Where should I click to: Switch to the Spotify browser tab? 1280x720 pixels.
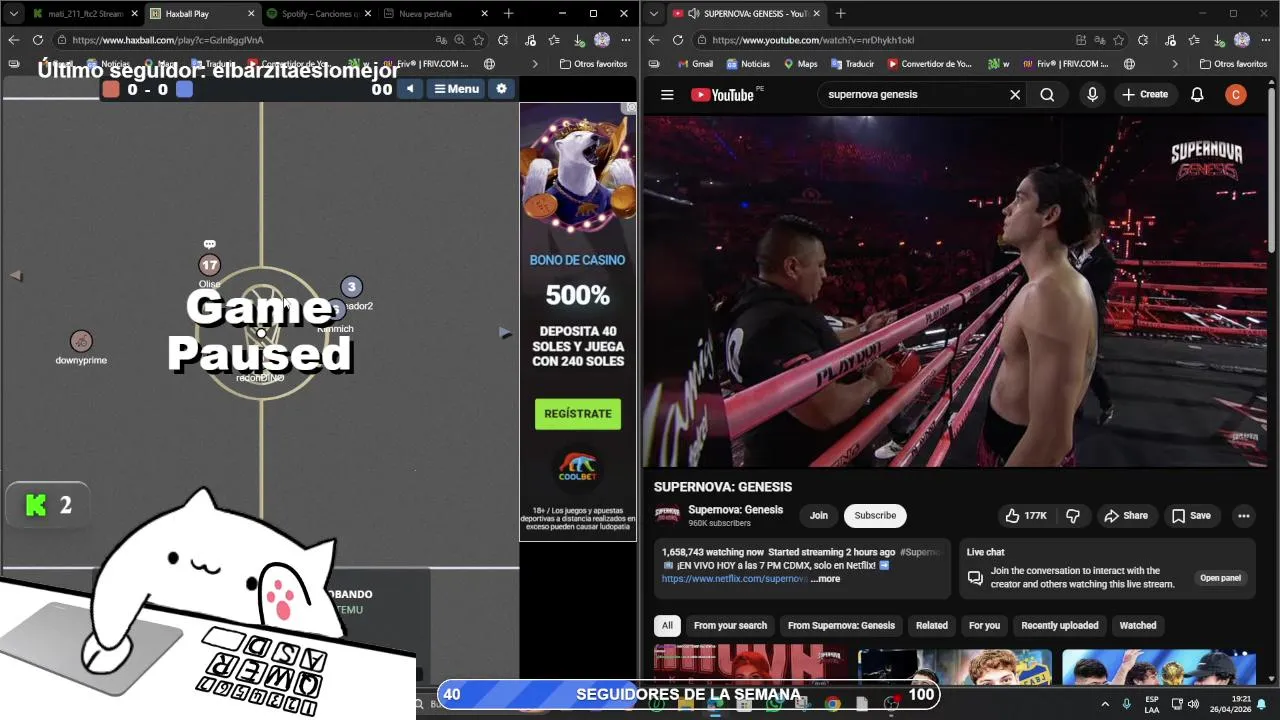(x=318, y=14)
